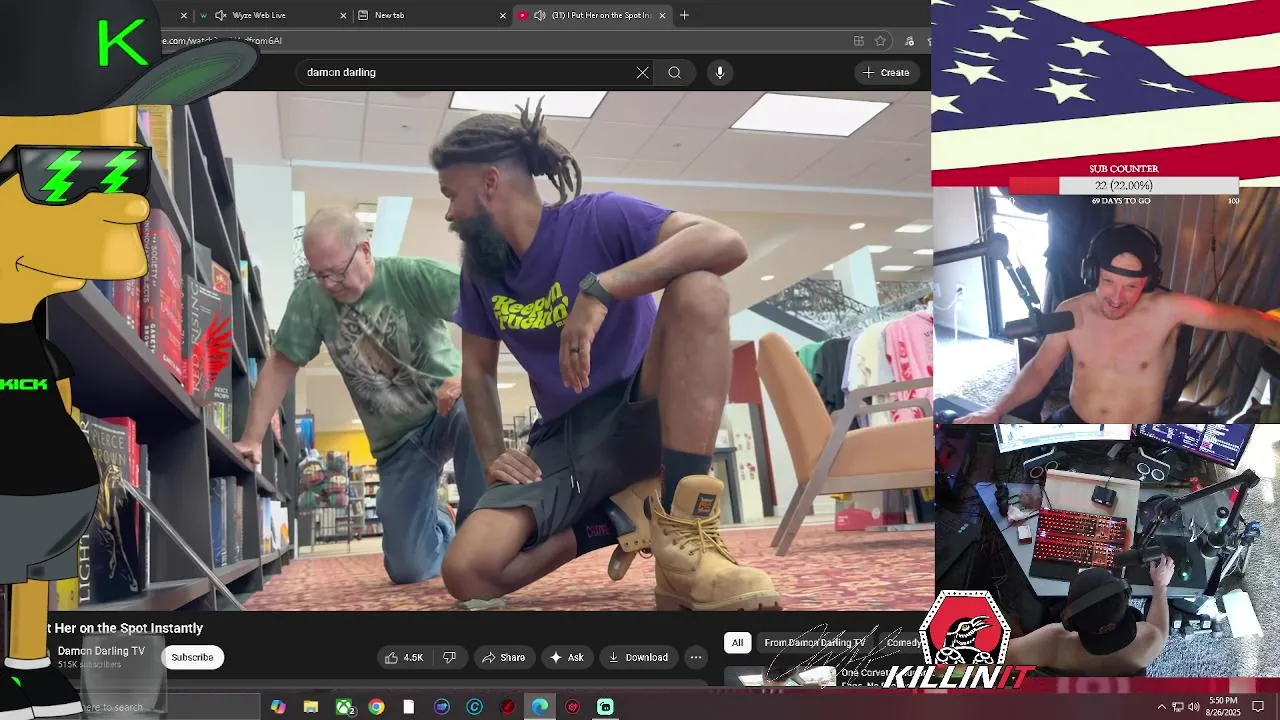
Task: Open the red swirl app on taskbar
Action: click(507, 707)
